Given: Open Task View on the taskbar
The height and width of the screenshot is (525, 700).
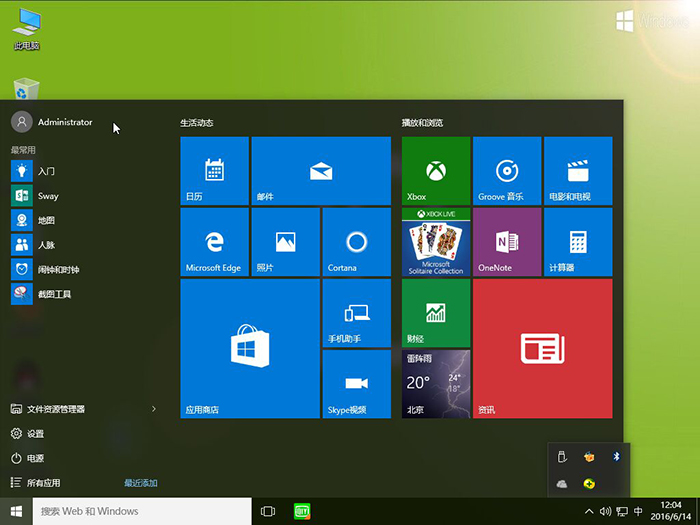Looking at the screenshot, I should pyautogui.click(x=268, y=511).
